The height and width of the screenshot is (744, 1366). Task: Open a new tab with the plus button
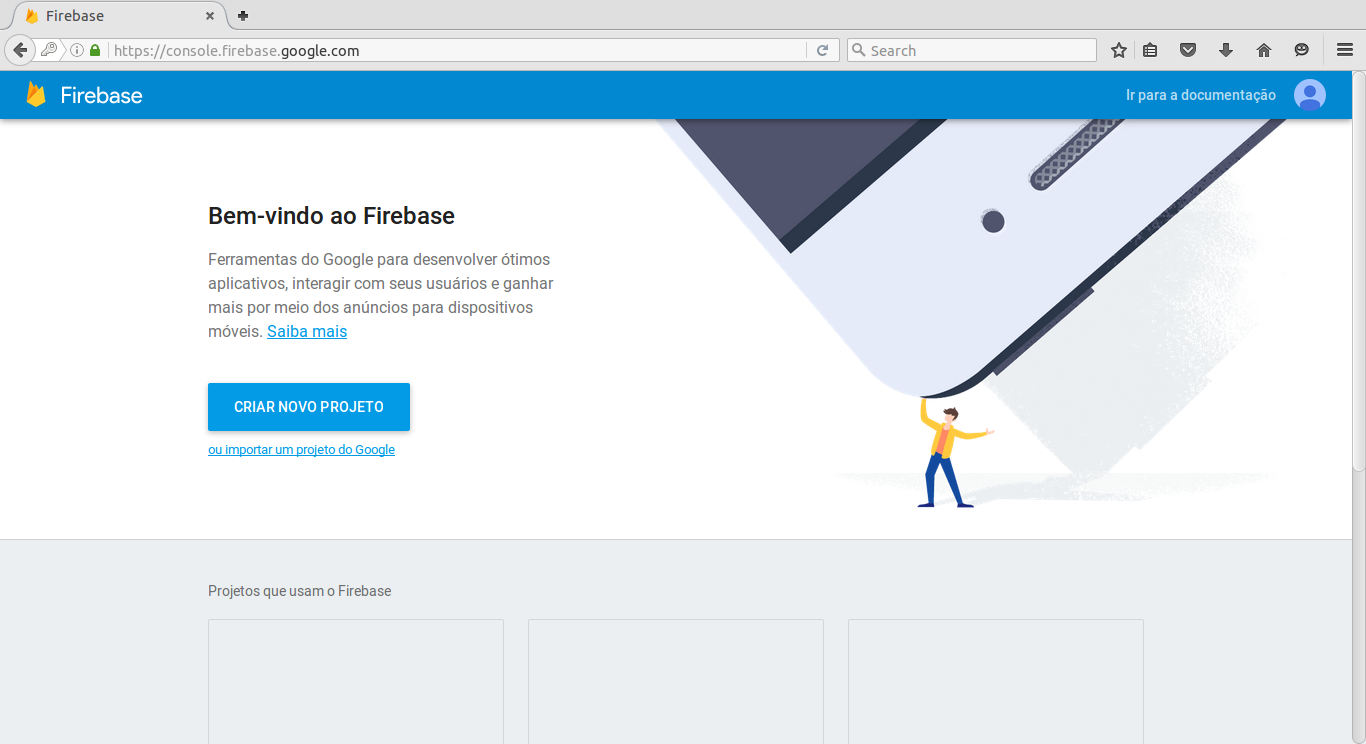243,16
